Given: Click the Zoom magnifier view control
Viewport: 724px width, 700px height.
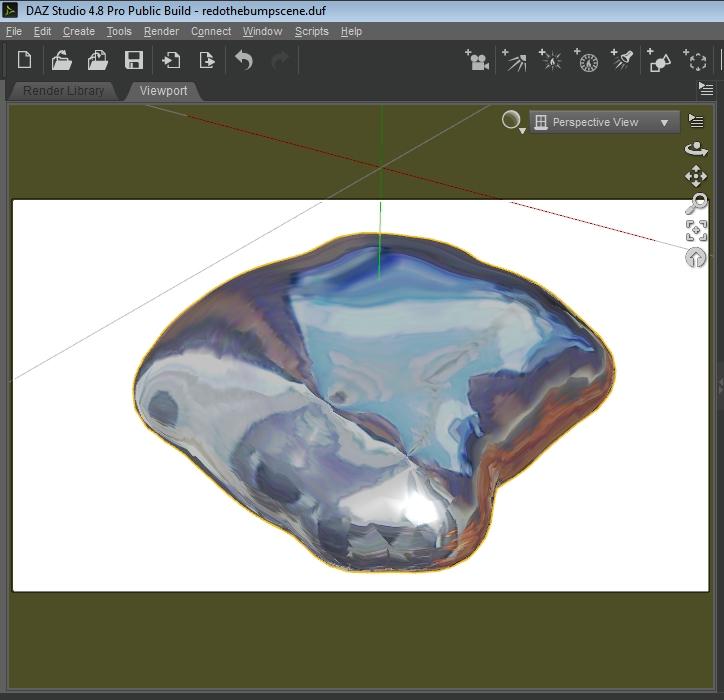Looking at the screenshot, I should (x=696, y=203).
